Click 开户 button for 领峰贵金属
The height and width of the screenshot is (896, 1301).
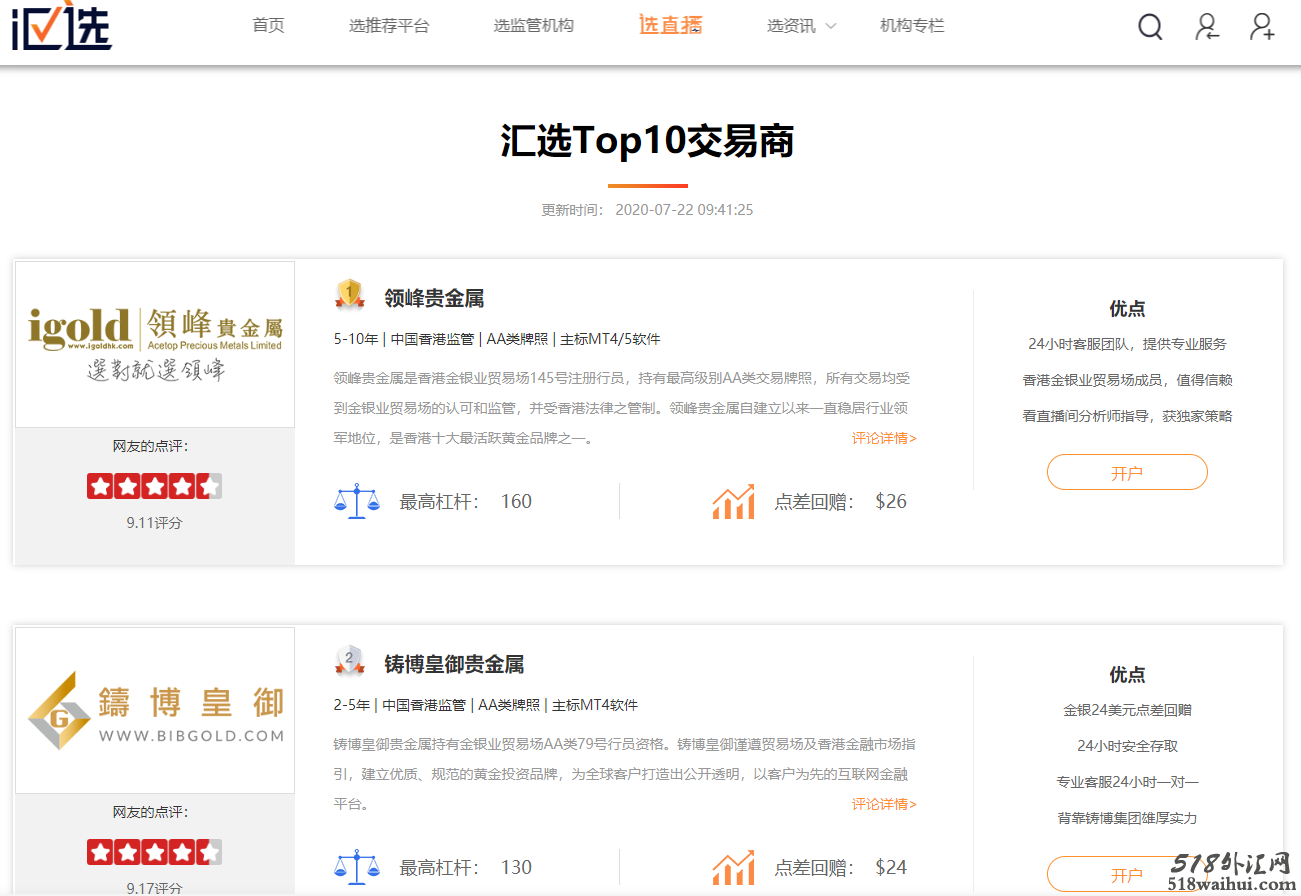[x=1127, y=472]
